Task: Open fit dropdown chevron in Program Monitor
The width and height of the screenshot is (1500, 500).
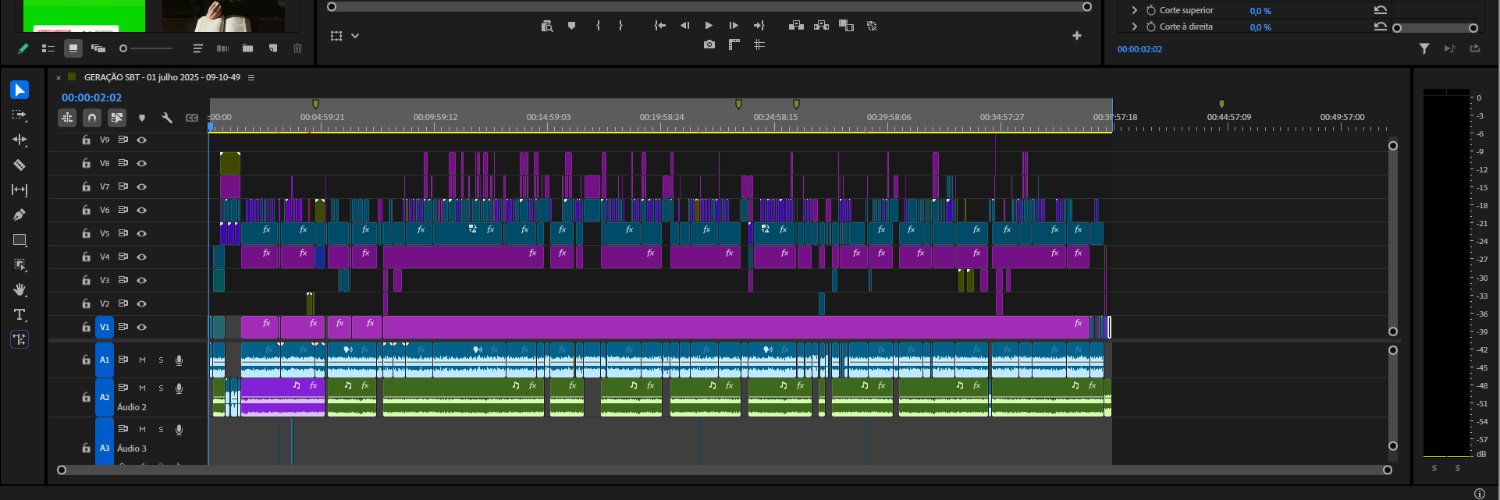Action: pos(355,36)
